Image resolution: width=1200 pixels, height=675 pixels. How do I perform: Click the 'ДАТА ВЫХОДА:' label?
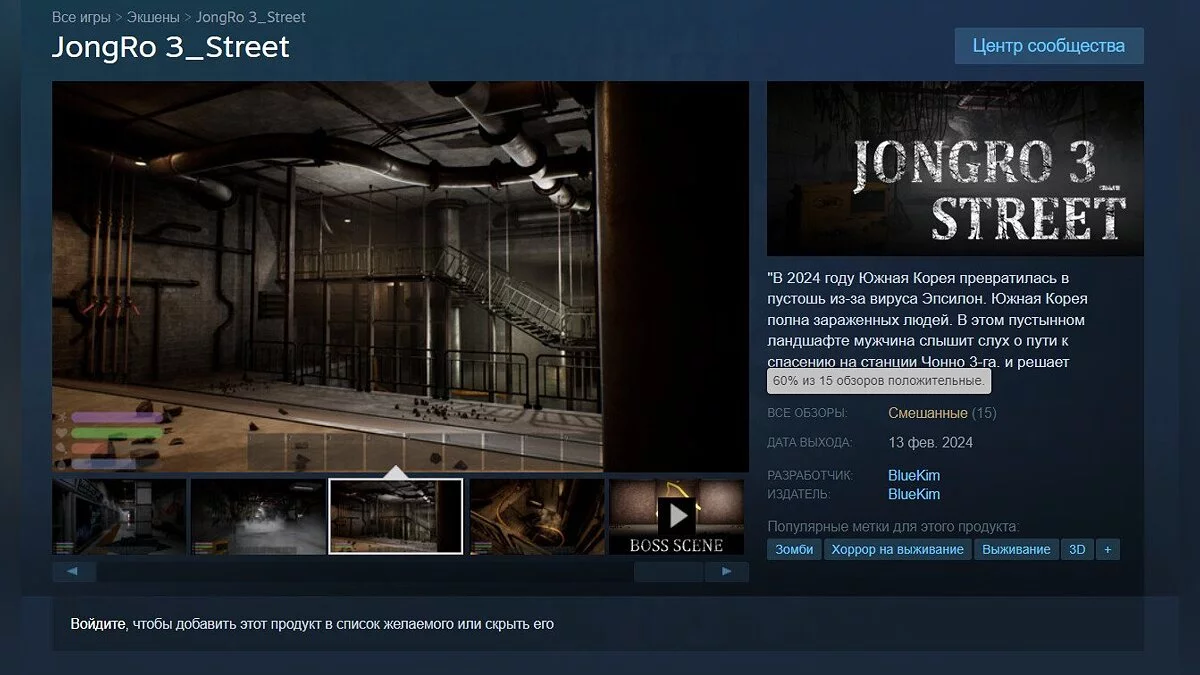pos(810,442)
